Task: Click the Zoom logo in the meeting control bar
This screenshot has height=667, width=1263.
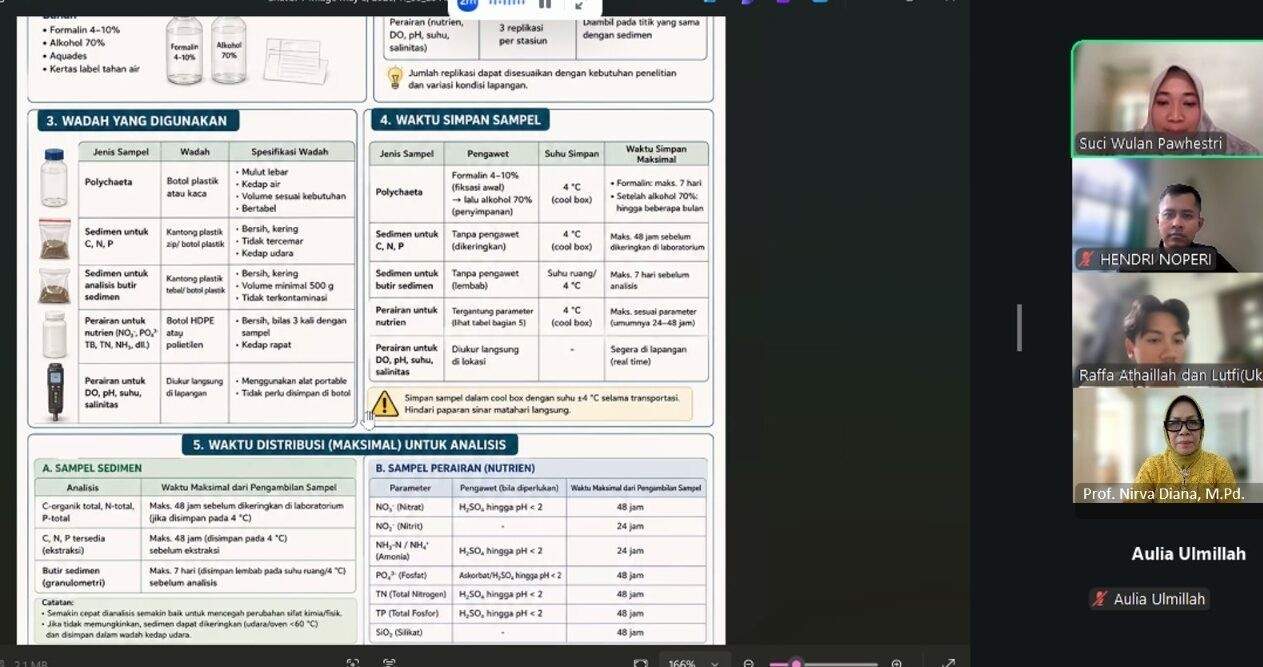Action: [x=469, y=5]
